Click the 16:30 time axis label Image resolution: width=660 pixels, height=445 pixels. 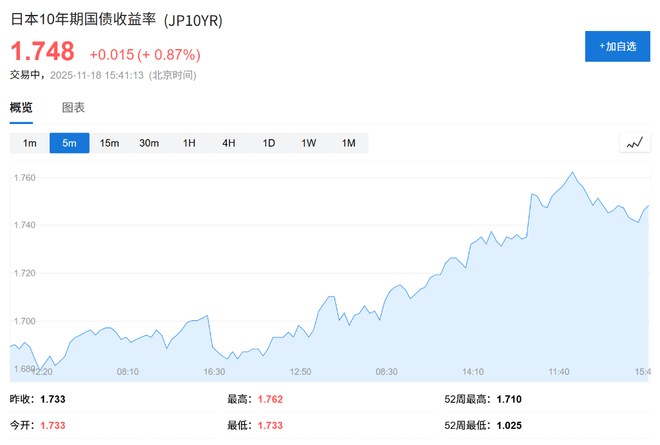[x=214, y=371]
